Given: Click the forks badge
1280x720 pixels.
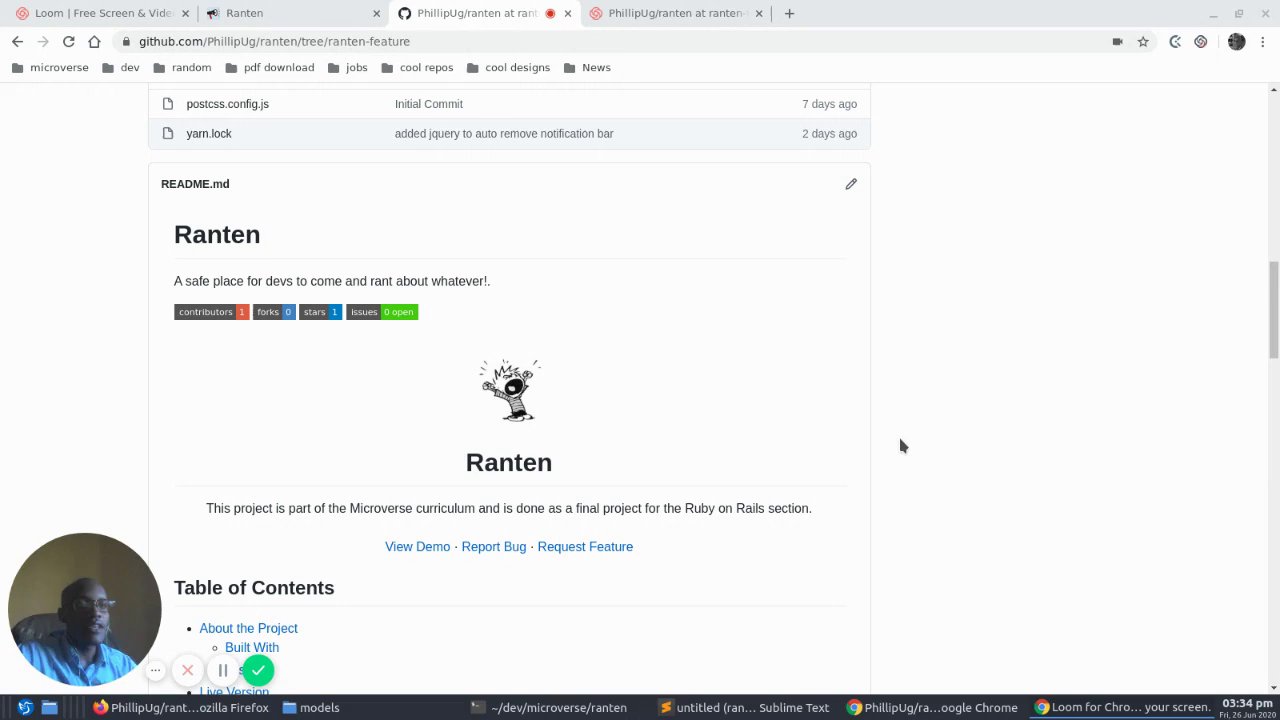Looking at the screenshot, I should (x=274, y=312).
